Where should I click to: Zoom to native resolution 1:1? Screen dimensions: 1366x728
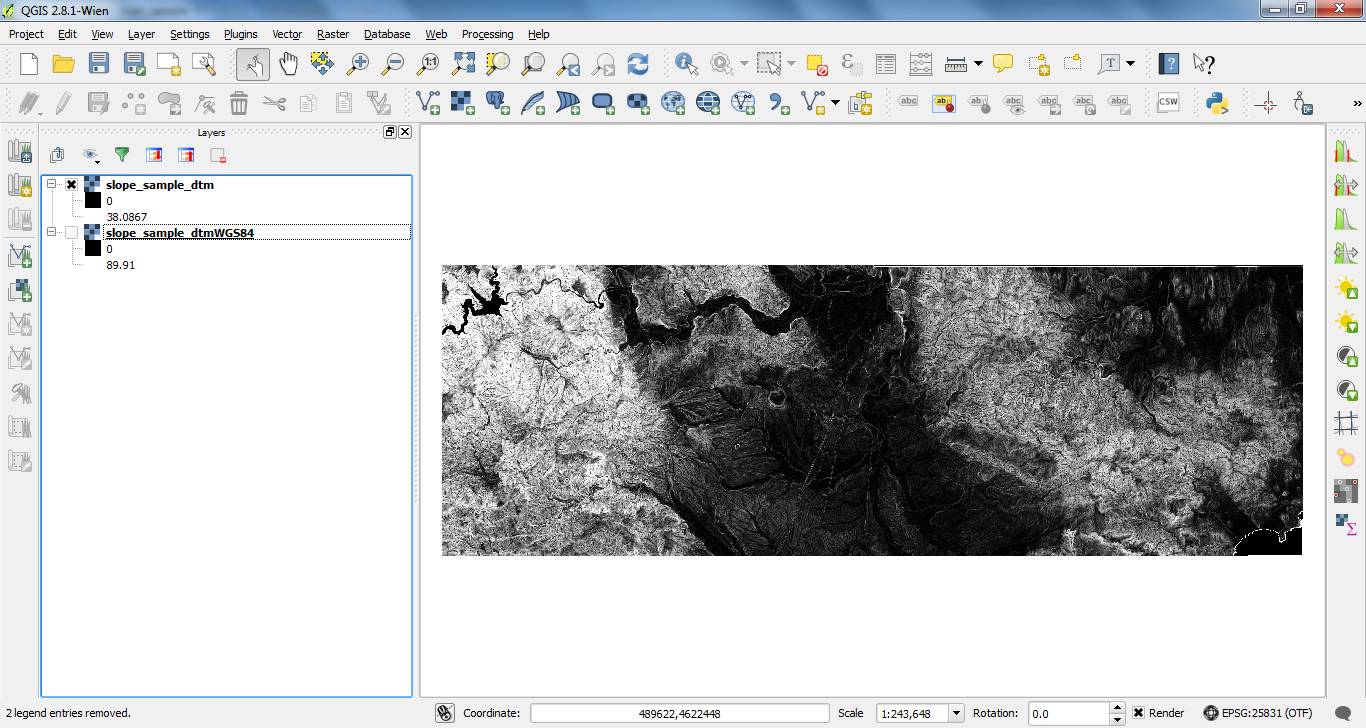(428, 64)
